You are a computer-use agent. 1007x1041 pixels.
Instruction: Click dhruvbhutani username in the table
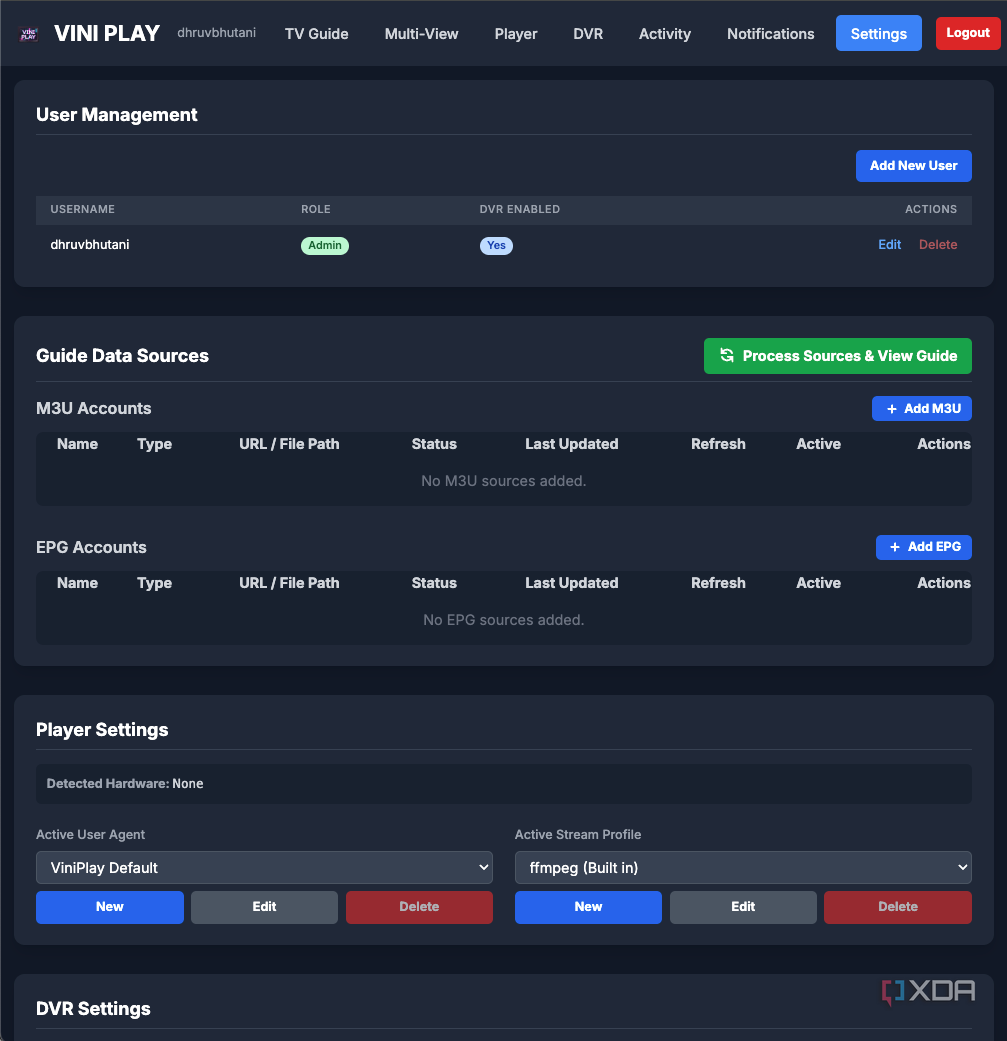point(90,244)
